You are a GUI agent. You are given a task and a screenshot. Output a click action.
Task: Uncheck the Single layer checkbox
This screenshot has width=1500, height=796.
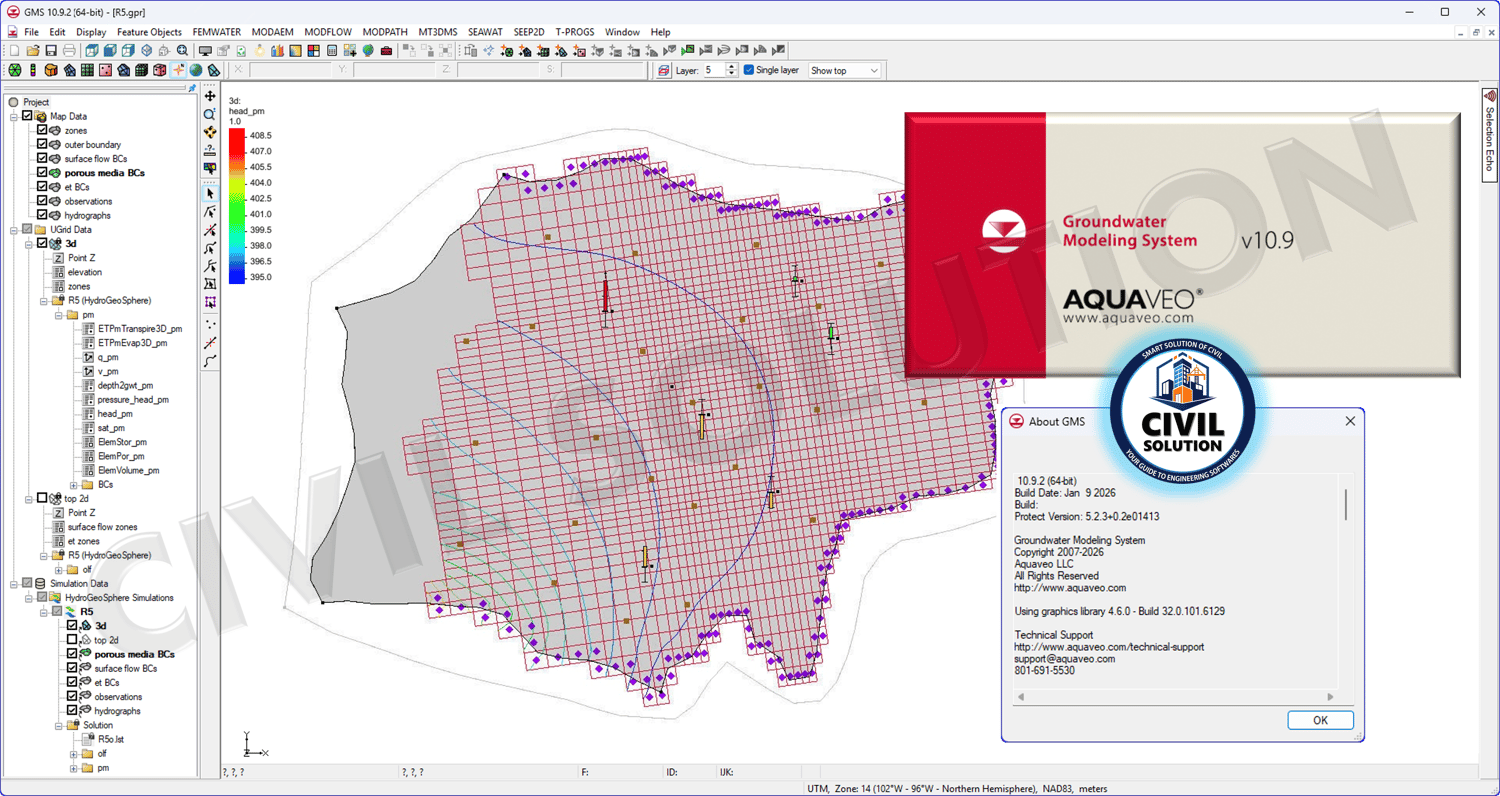(749, 71)
